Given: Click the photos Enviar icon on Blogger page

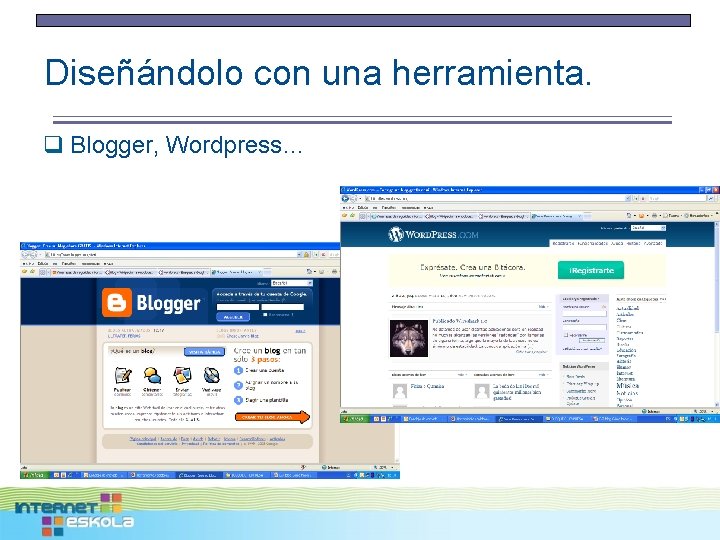Looking at the screenshot, I should coord(182,376).
